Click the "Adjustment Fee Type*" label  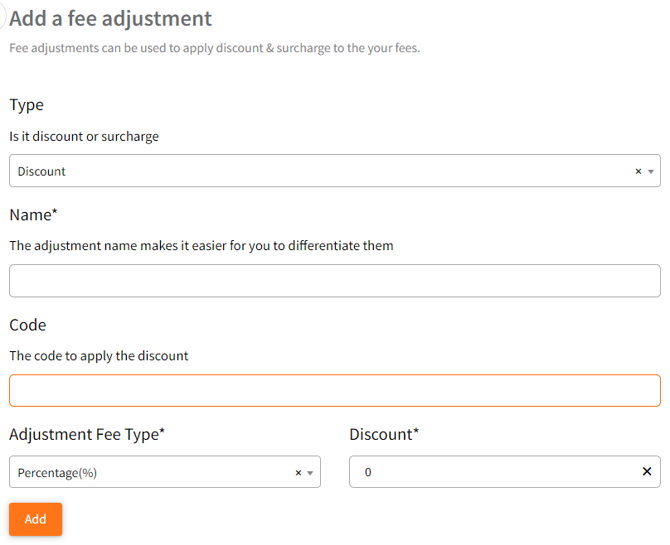coord(87,434)
